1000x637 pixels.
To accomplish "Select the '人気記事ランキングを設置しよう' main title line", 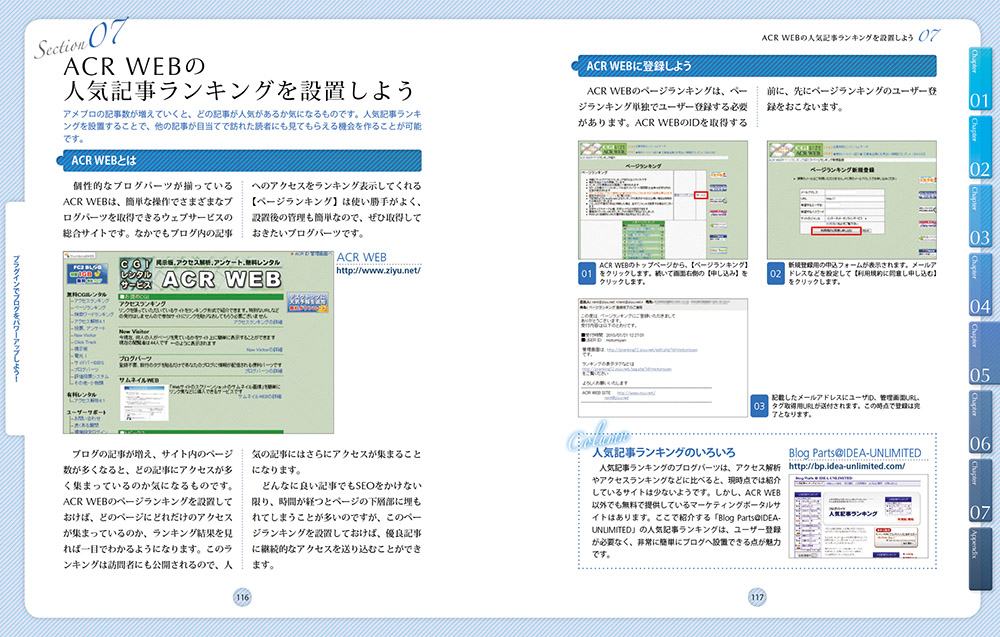I will click(x=240, y=91).
